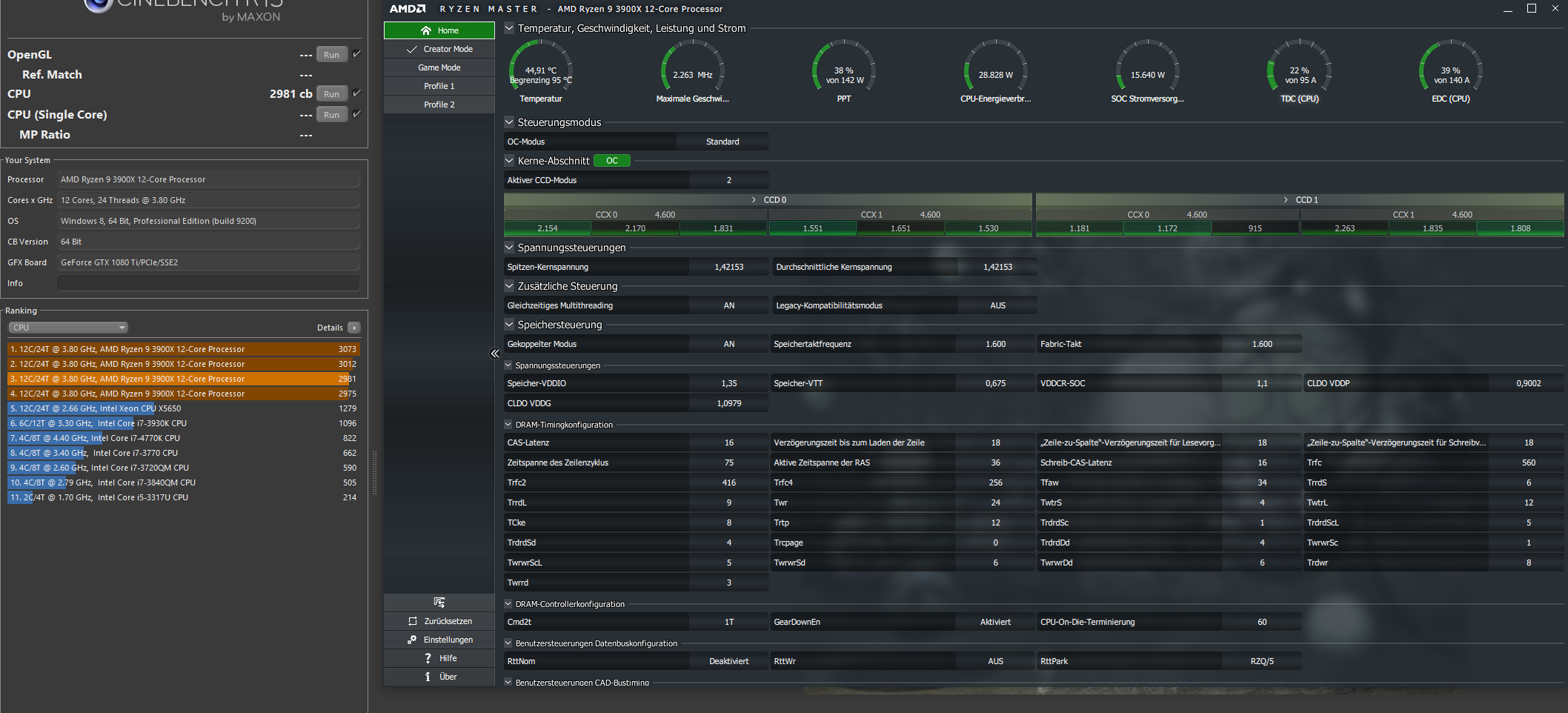This screenshot has width=1568, height=713.
Task: Collapse the Spannungssteuerungen section above Spitzen-Kernspannung
Action: pyautogui.click(x=509, y=248)
